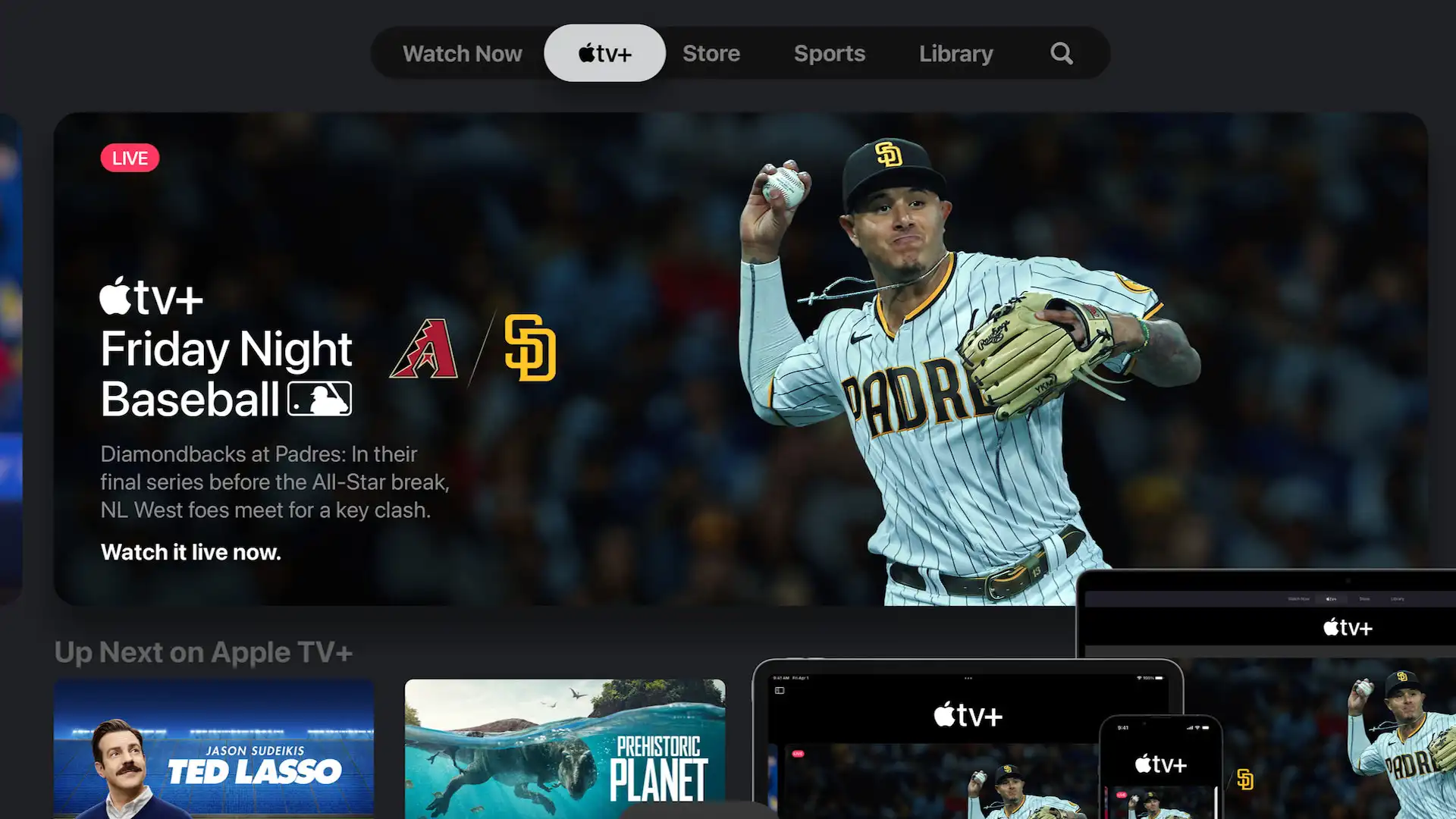Screen dimensions: 1456x819
Task: Click the Up Next on Apple TV+ heading
Action: pos(203,652)
